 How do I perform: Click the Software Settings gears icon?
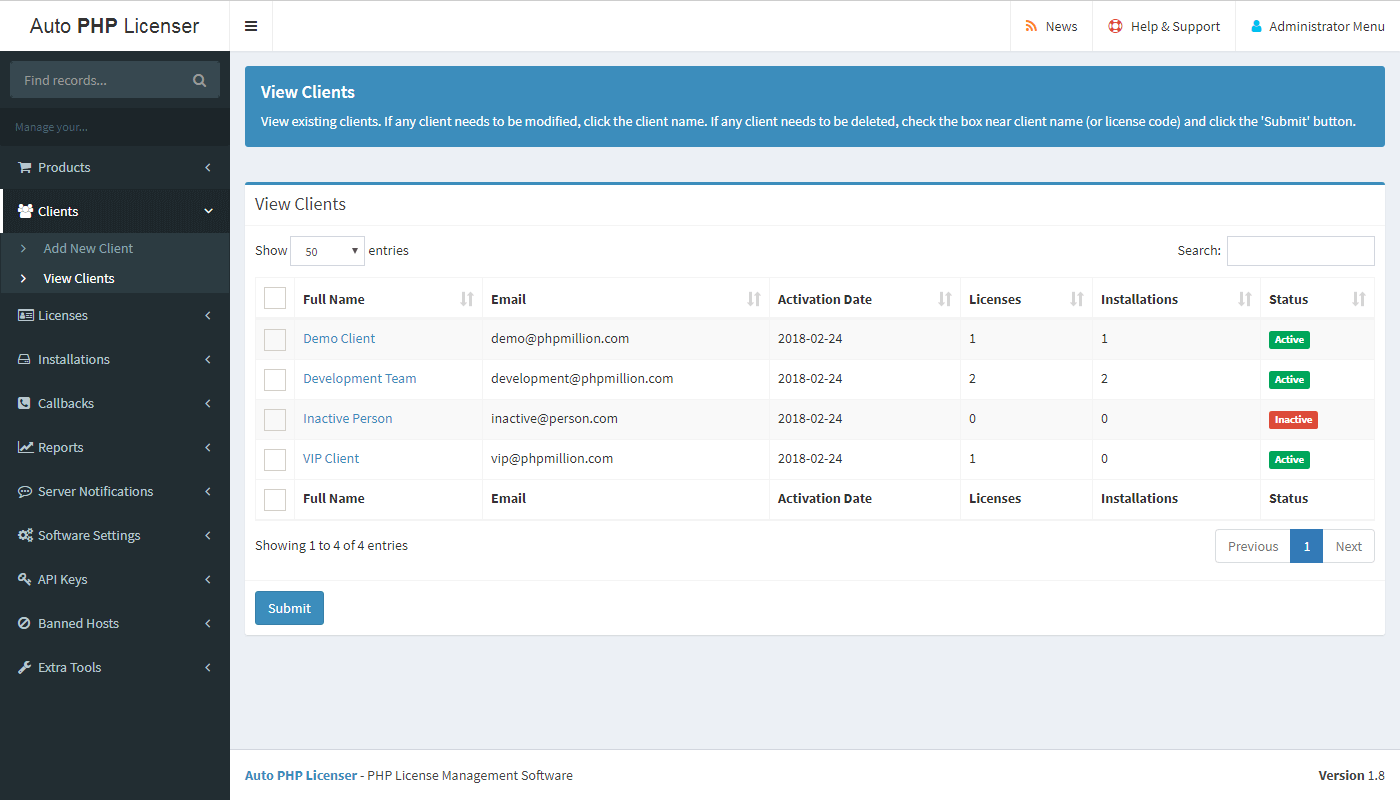click(23, 535)
